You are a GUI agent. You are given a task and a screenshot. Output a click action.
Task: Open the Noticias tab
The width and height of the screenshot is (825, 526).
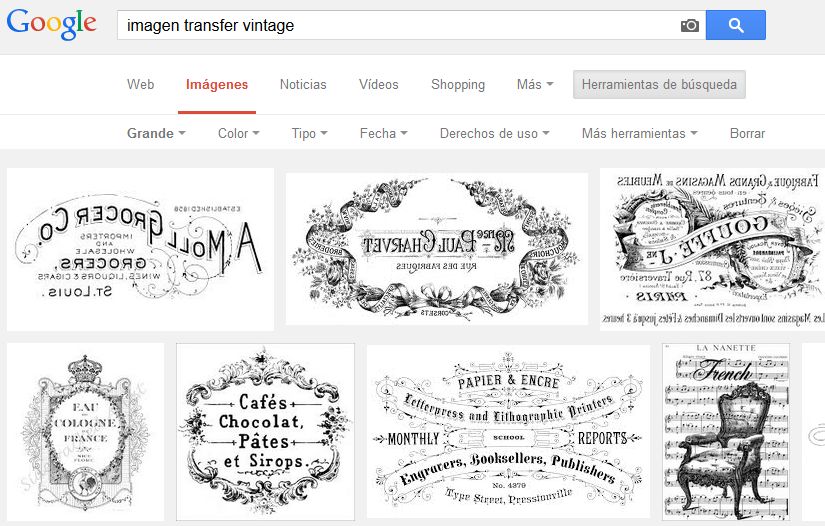click(x=303, y=84)
